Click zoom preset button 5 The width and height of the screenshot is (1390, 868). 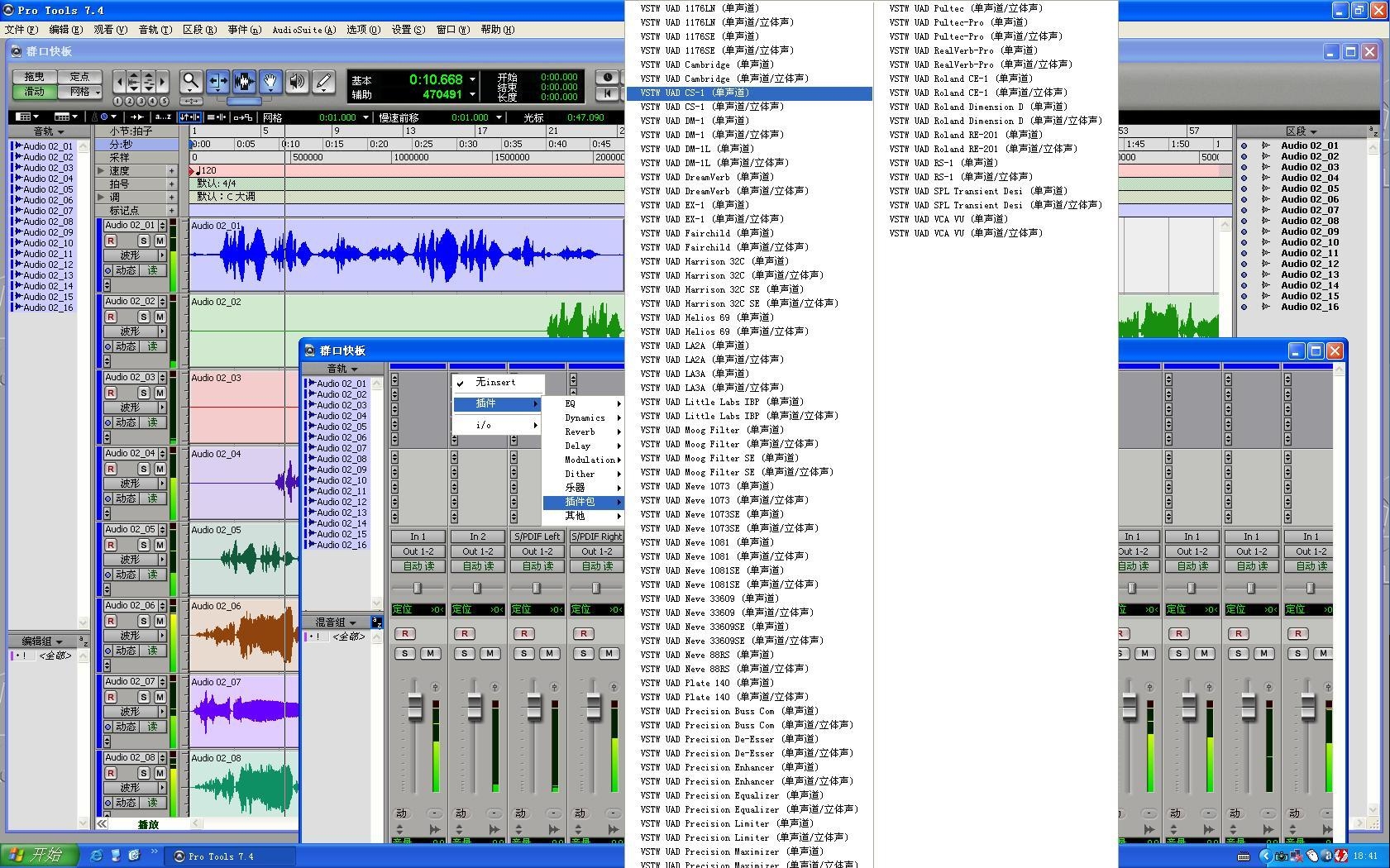[x=164, y=101]
